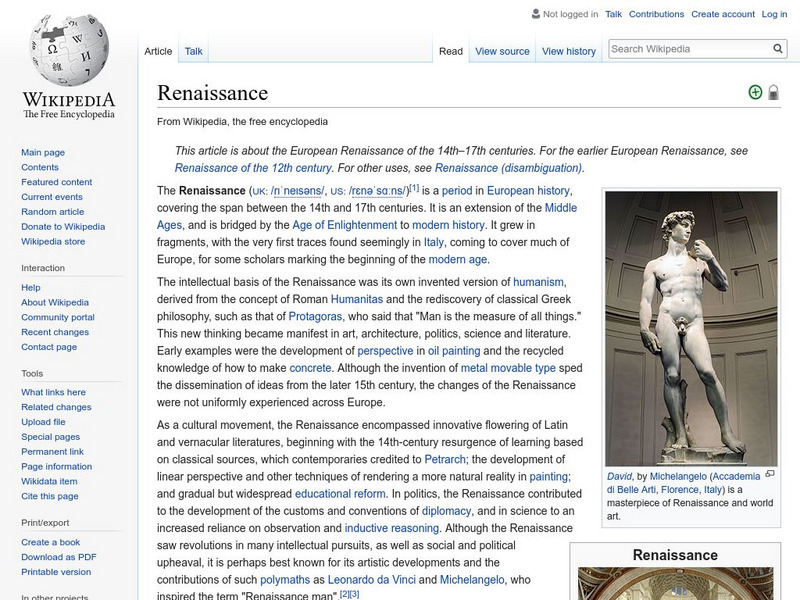This screenshot has width=800, height=600.
Task: Open the Help link in sidebar
Action: click(31, 287)
